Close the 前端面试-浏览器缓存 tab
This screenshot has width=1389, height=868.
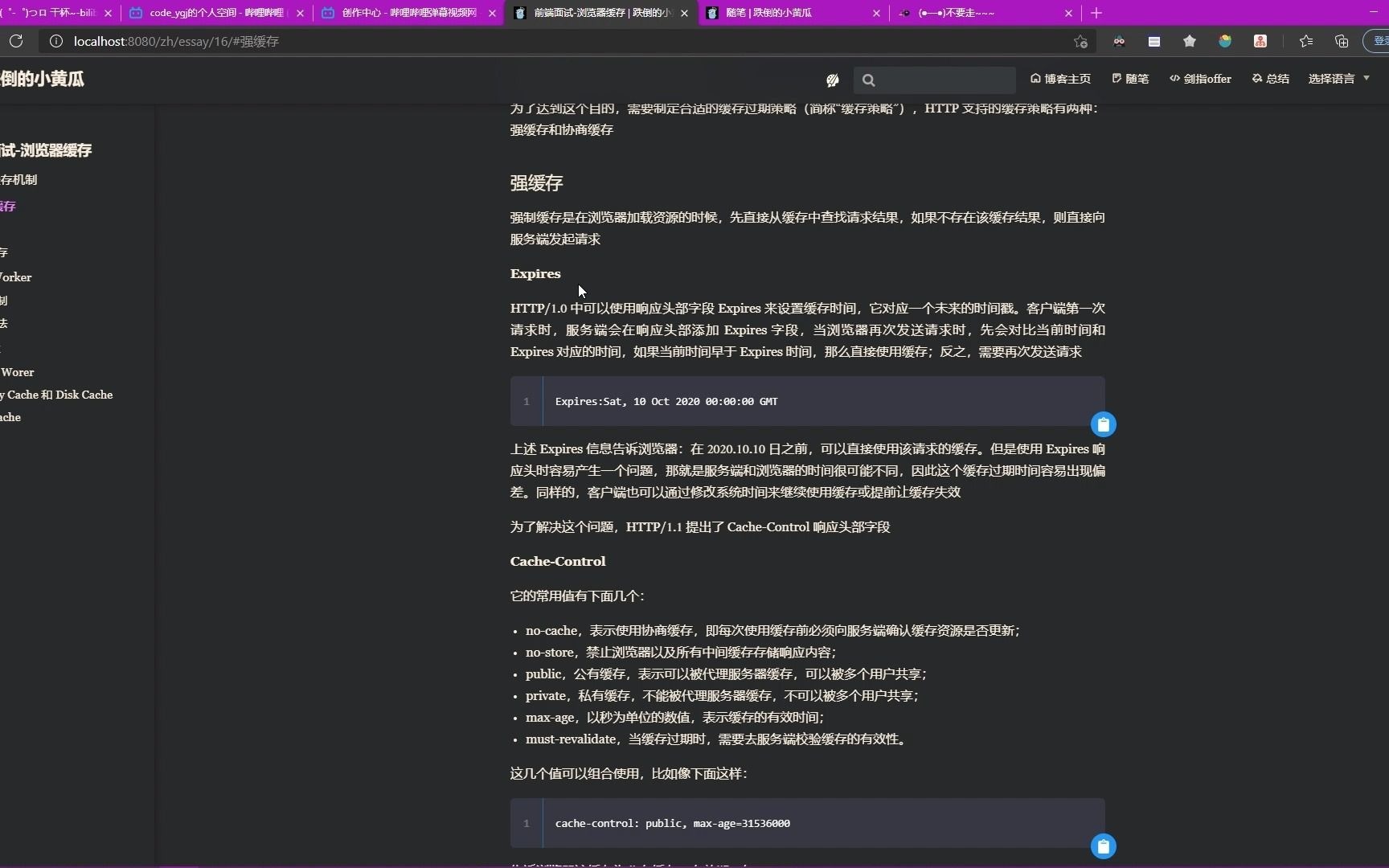click(x=685, y=13)
